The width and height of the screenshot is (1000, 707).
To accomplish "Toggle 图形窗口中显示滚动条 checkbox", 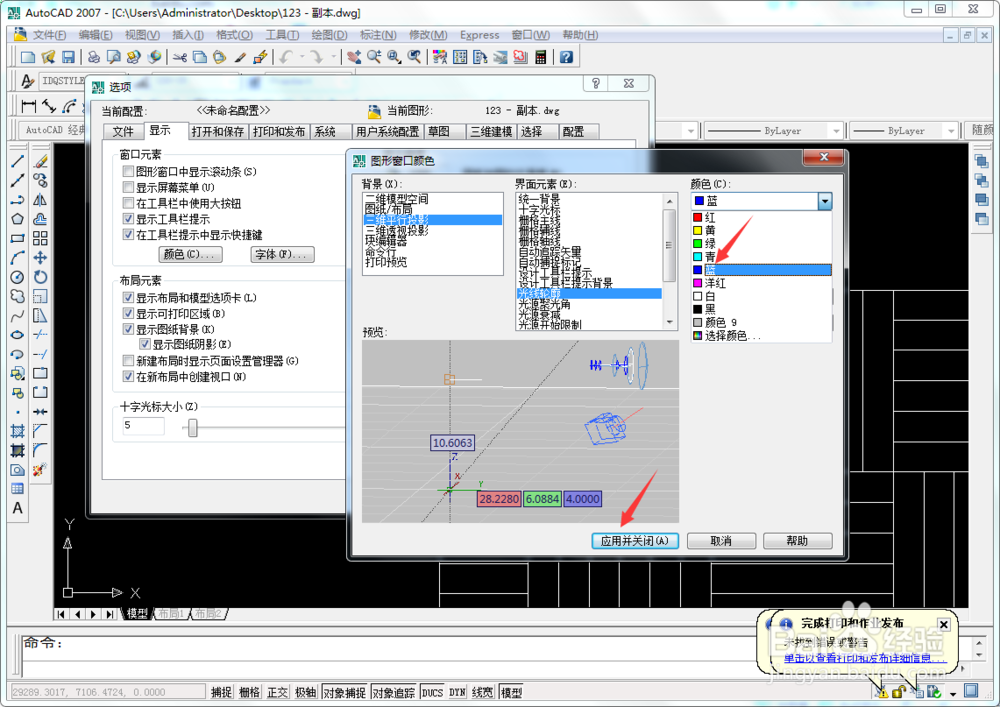I will (x=128, y=171).
